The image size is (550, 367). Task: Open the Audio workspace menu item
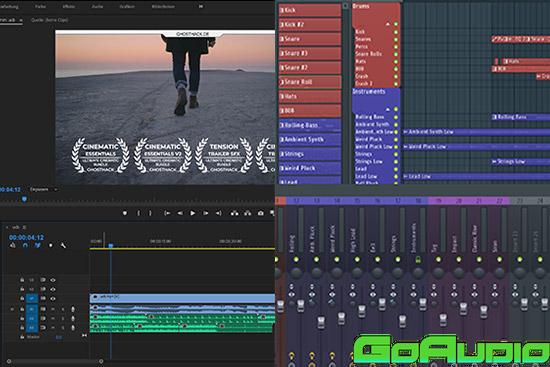(x=98, y=6)
